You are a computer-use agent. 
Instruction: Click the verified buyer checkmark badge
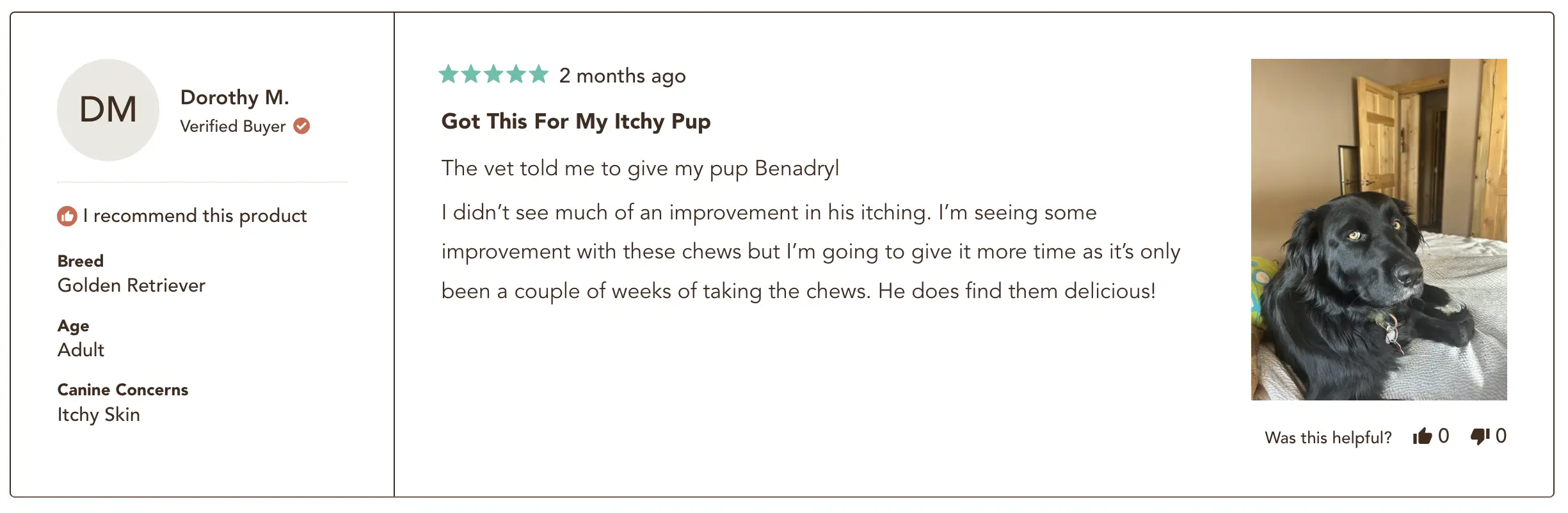[x=302, y=126]
